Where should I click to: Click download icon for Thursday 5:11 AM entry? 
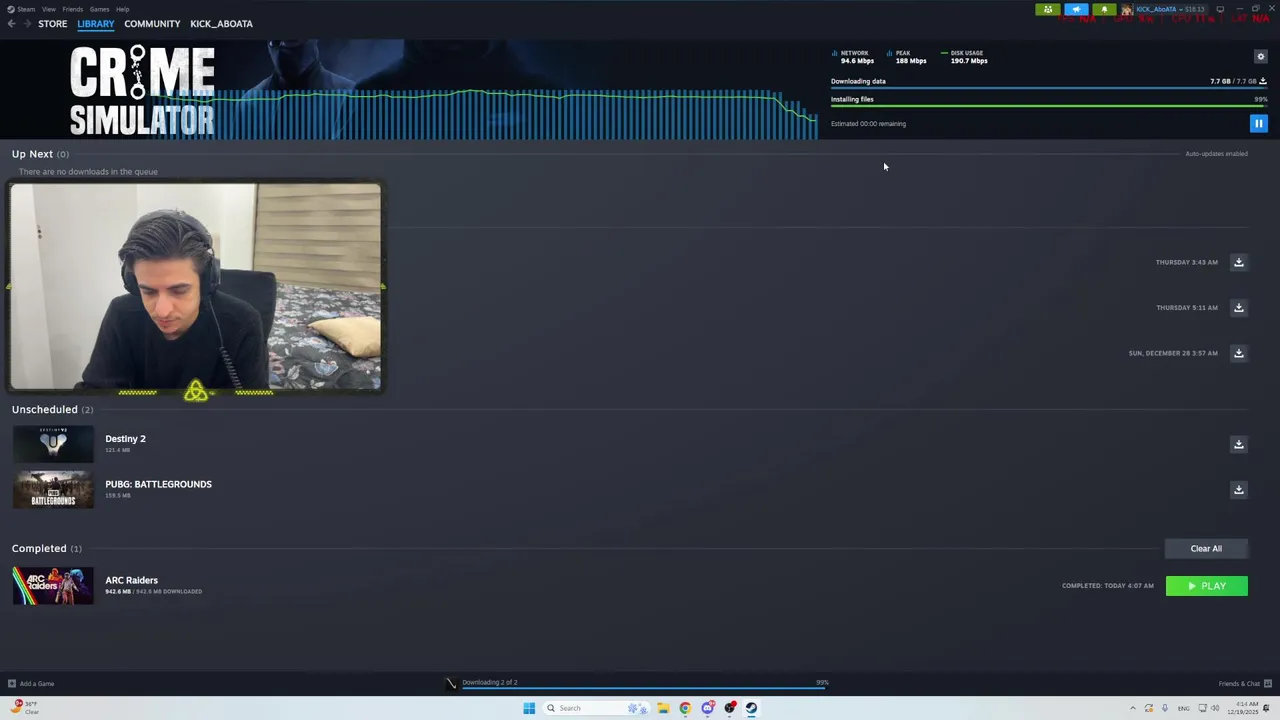click(1238, 308)
